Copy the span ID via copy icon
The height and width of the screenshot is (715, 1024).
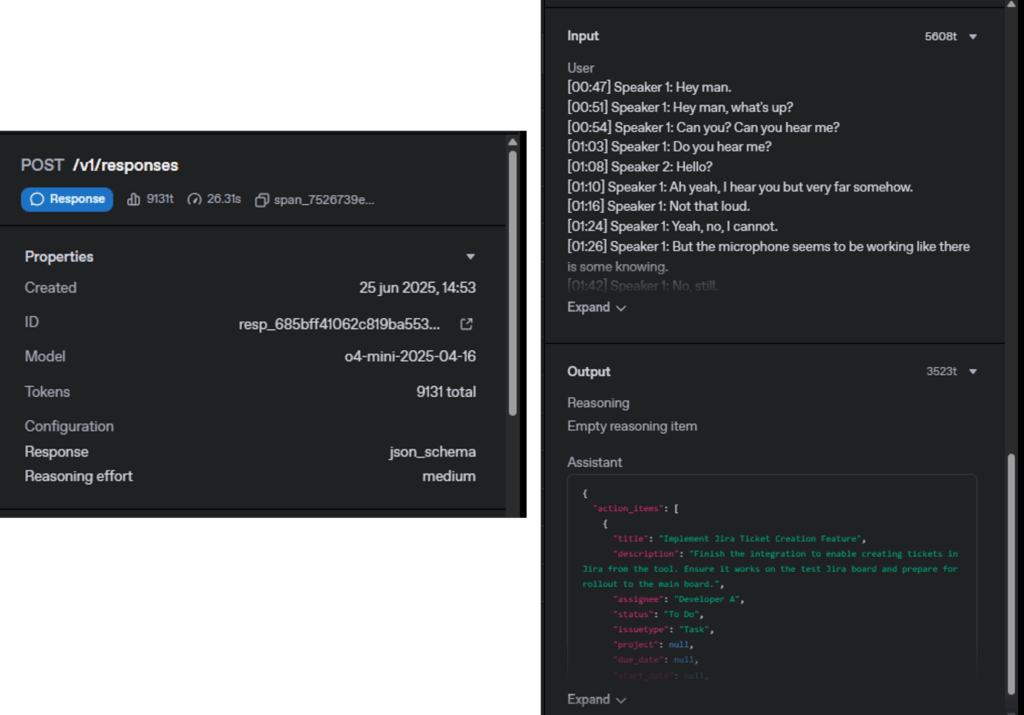[262, 200]
